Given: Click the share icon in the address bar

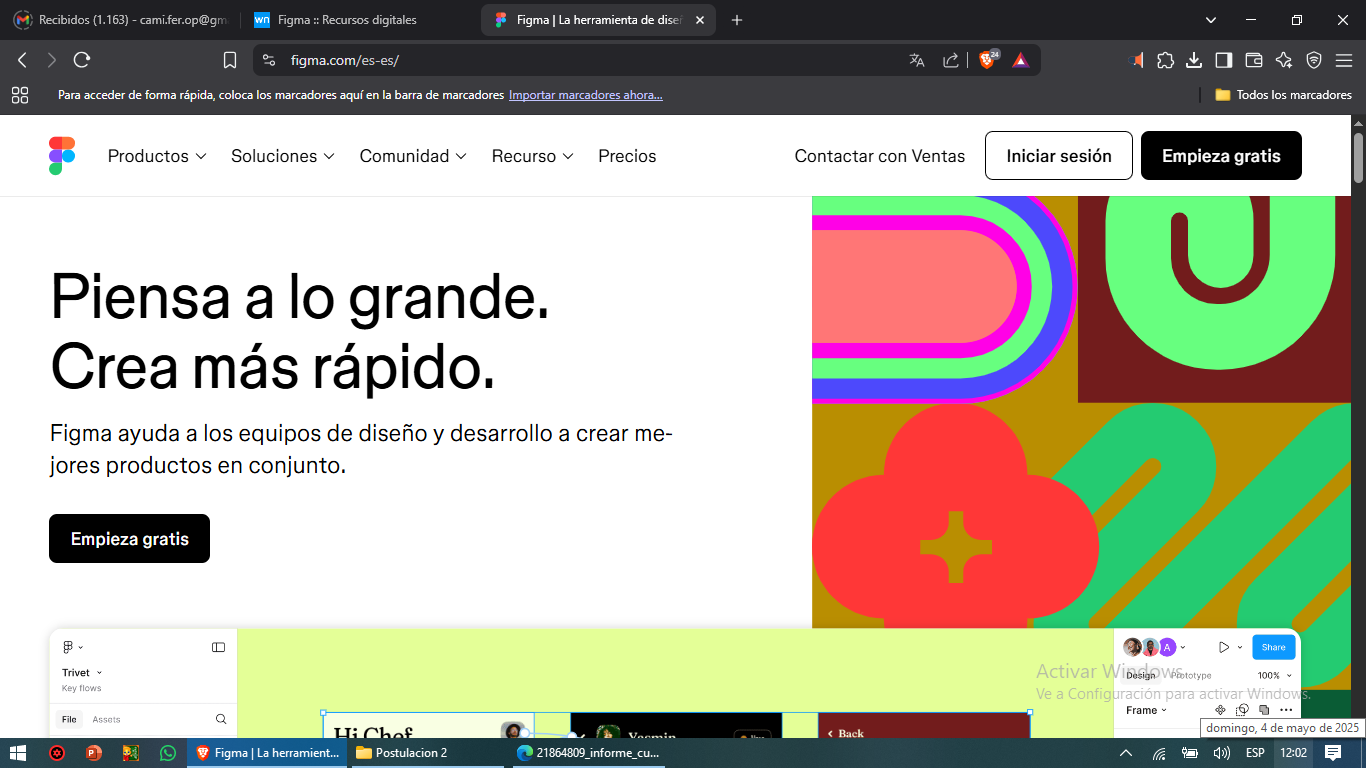Looking at the screenshot, I should 951,60.
